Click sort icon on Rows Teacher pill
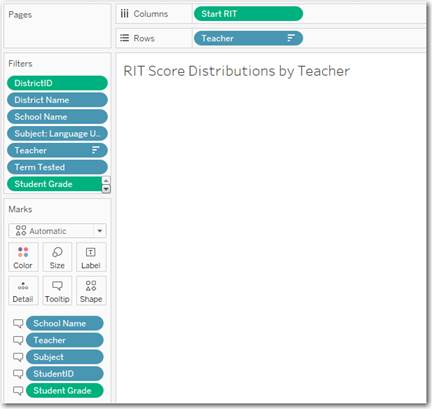The height and width of the screenshot is (409, 432). (291, 38)
